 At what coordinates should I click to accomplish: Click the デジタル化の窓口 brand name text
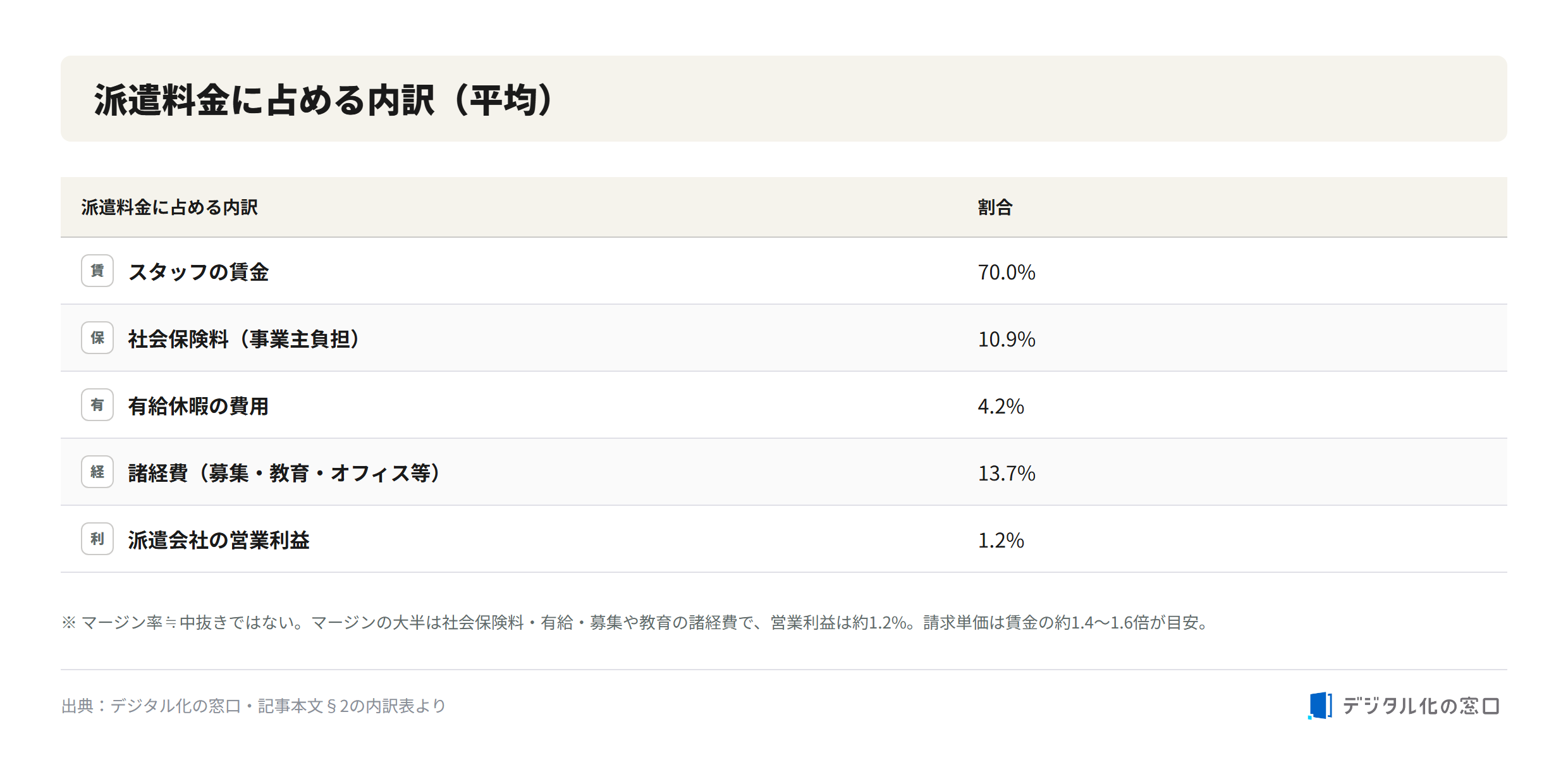click(1421, 706)
